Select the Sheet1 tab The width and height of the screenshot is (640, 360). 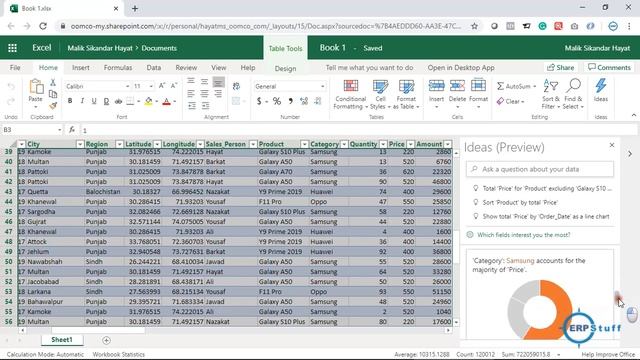[62, 340]
